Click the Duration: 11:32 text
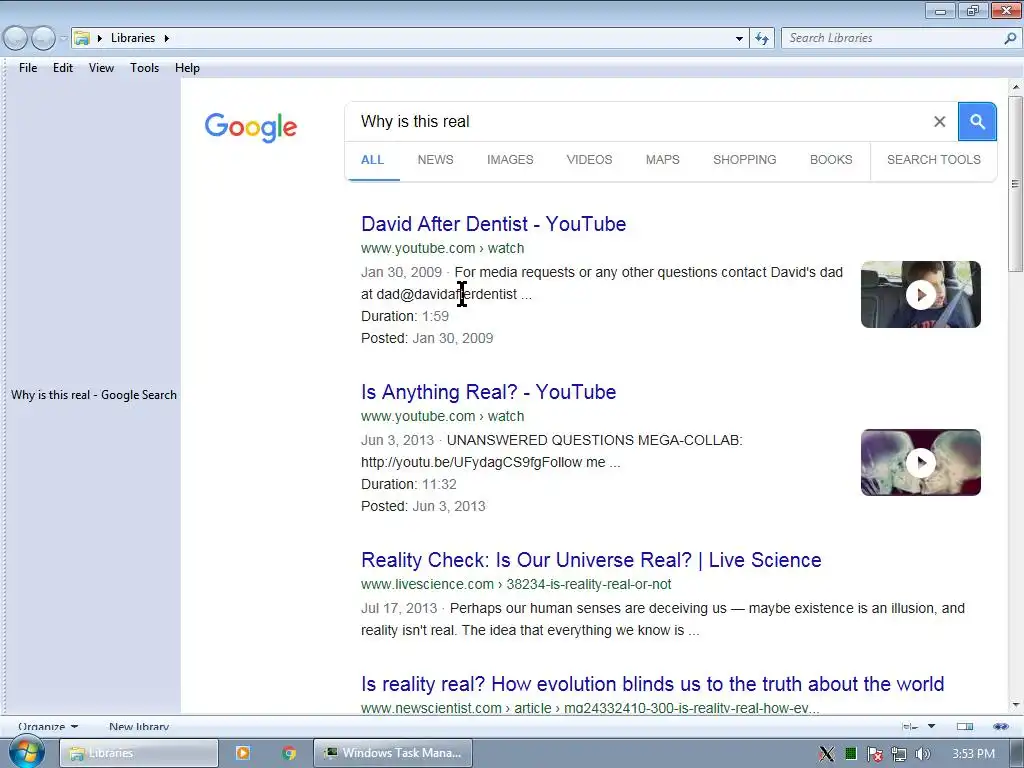 click(409, 485)
